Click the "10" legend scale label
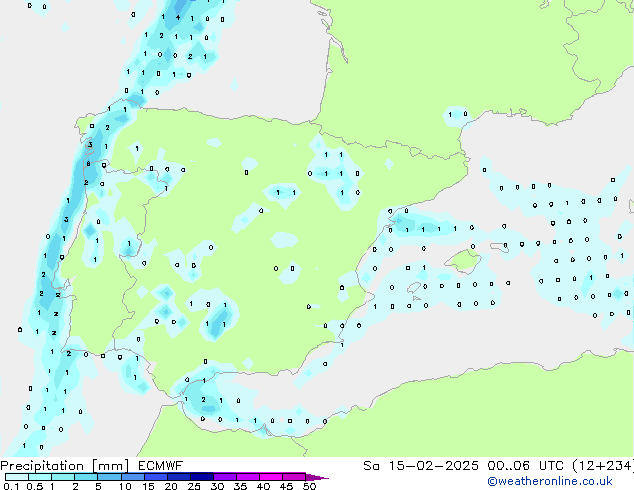Viewport: 634px width, 490px height. (125, 486)
